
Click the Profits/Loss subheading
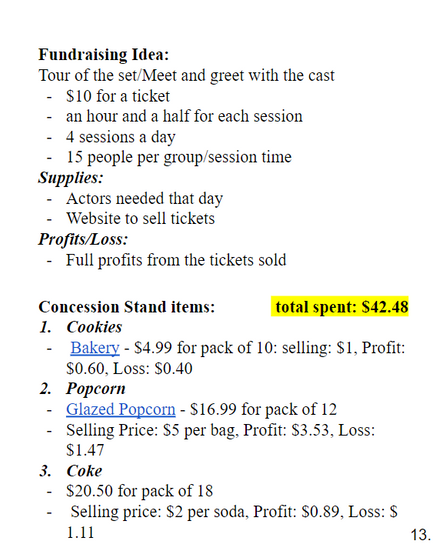click(x=83, y=240)
